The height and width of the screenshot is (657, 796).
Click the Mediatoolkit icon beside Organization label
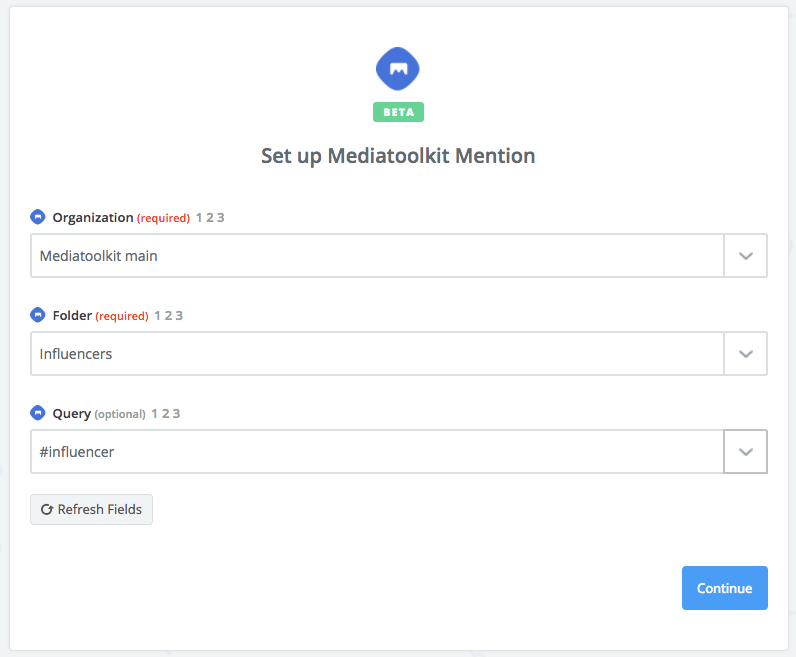[38, 217]
